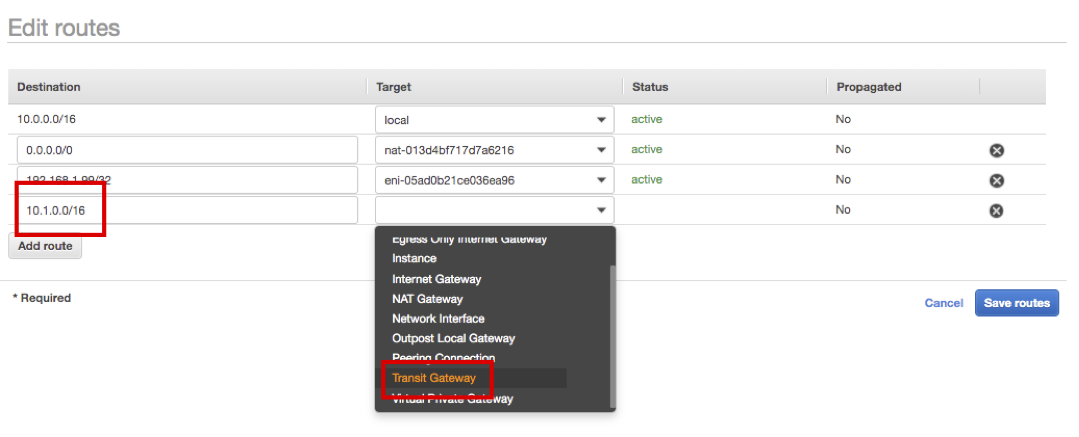The image size is (1079, 437).
Task: Toggle the empty target dropdown arrow
Action: [x=601, y=210]
